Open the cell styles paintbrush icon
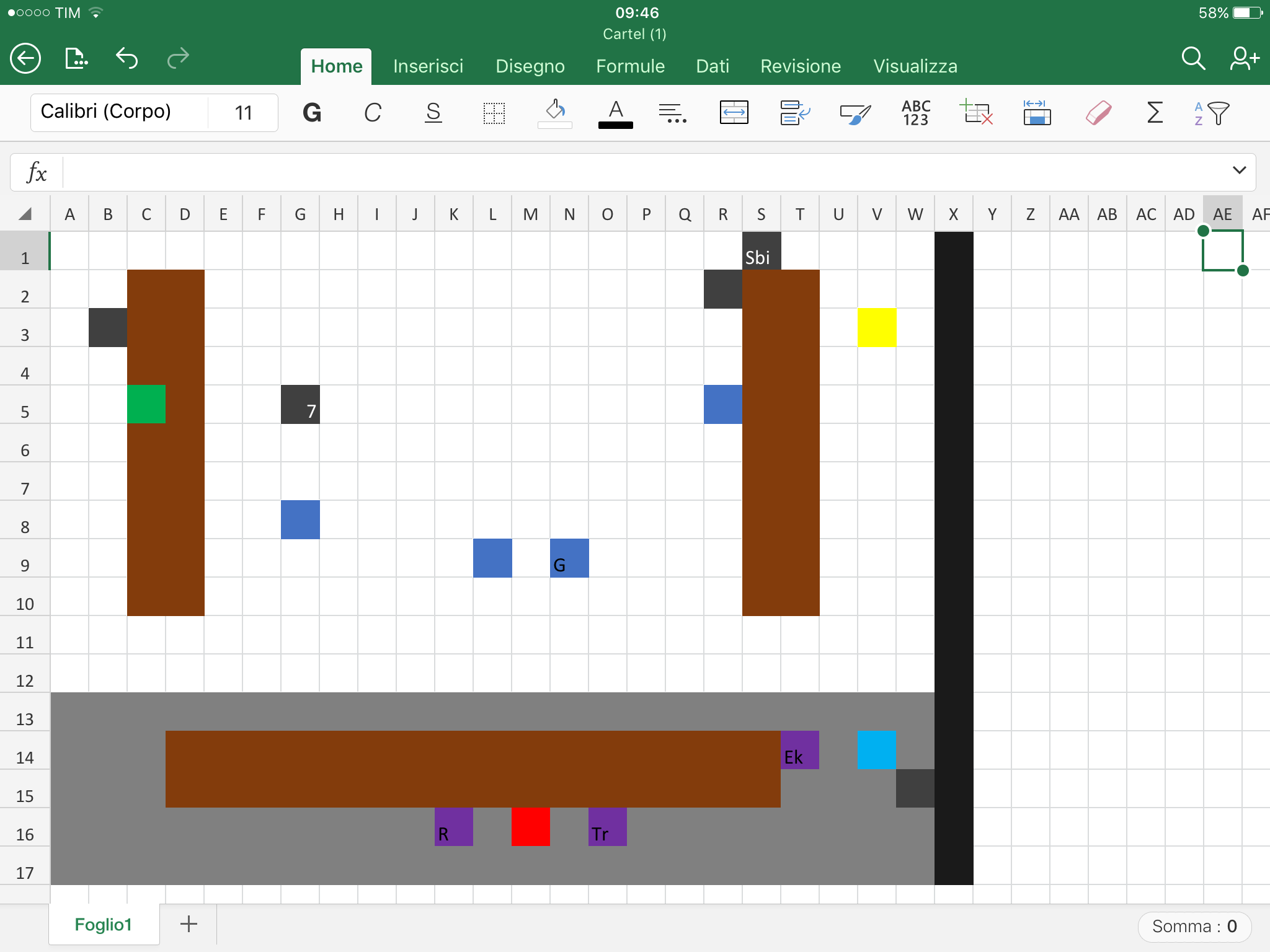 (855, 113)
